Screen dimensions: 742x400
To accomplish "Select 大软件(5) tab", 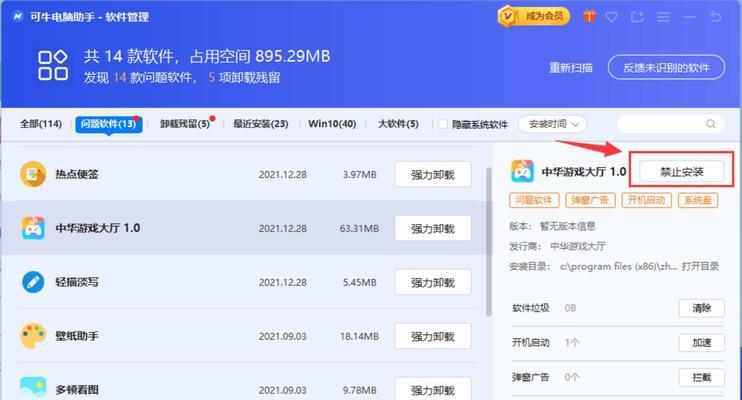I will pos(398,124).
